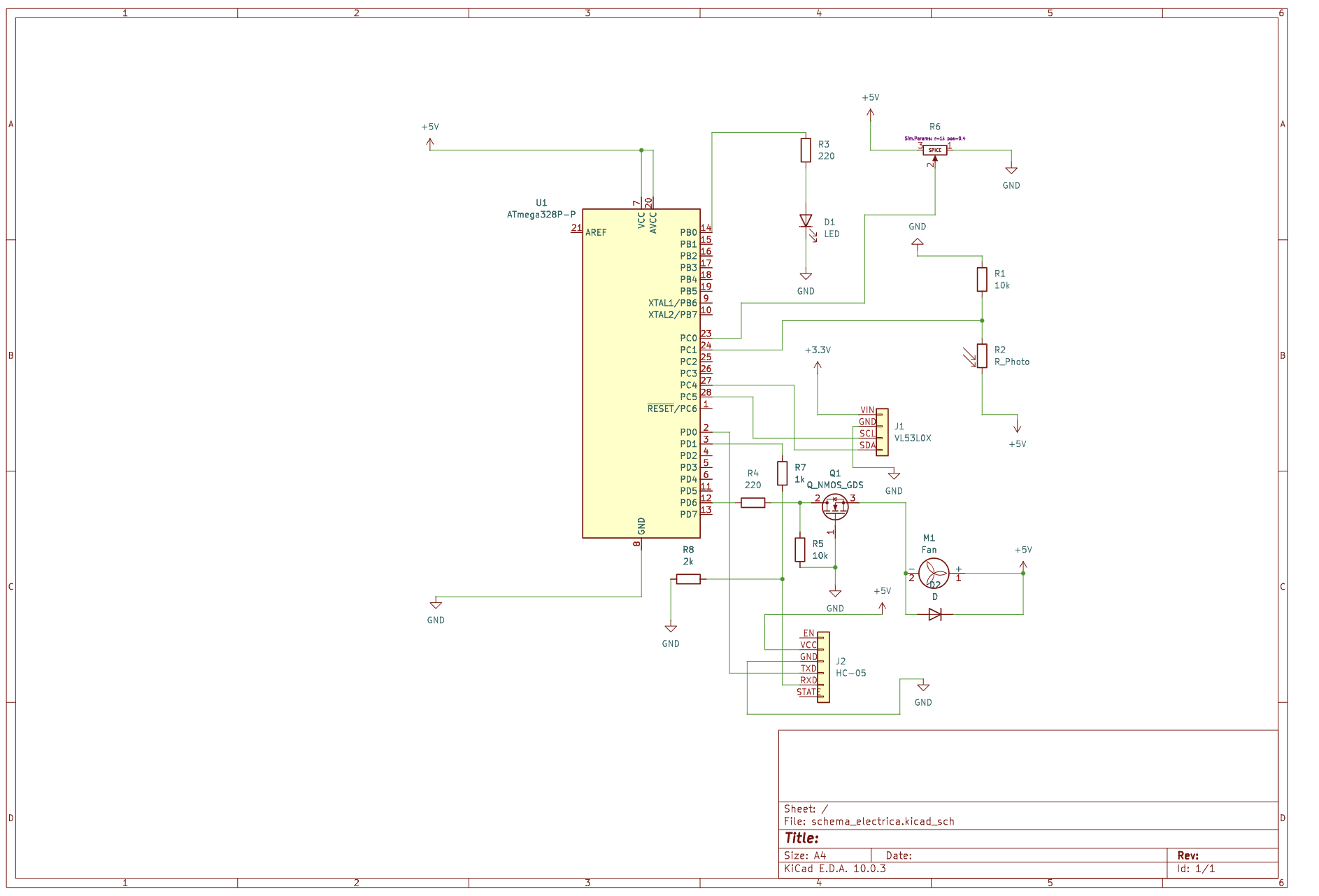Image resolution: width=1319 pixels, height=896 pixels.
Task: Click the PC0 pin label
Action: tap(688, 339)
